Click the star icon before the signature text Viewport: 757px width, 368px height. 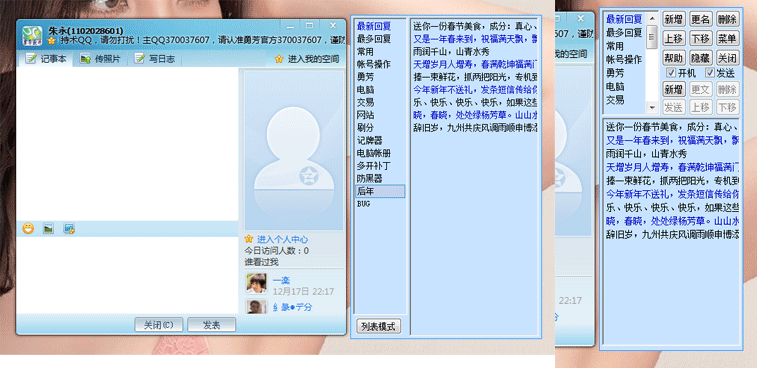click(x=51, y=40)
